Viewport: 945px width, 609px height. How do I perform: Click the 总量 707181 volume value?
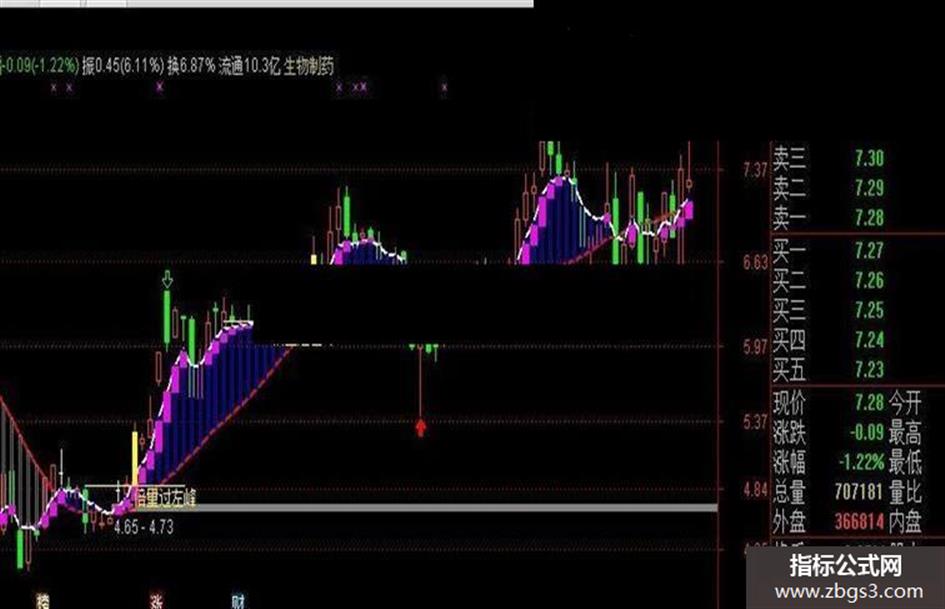point(859,491)
